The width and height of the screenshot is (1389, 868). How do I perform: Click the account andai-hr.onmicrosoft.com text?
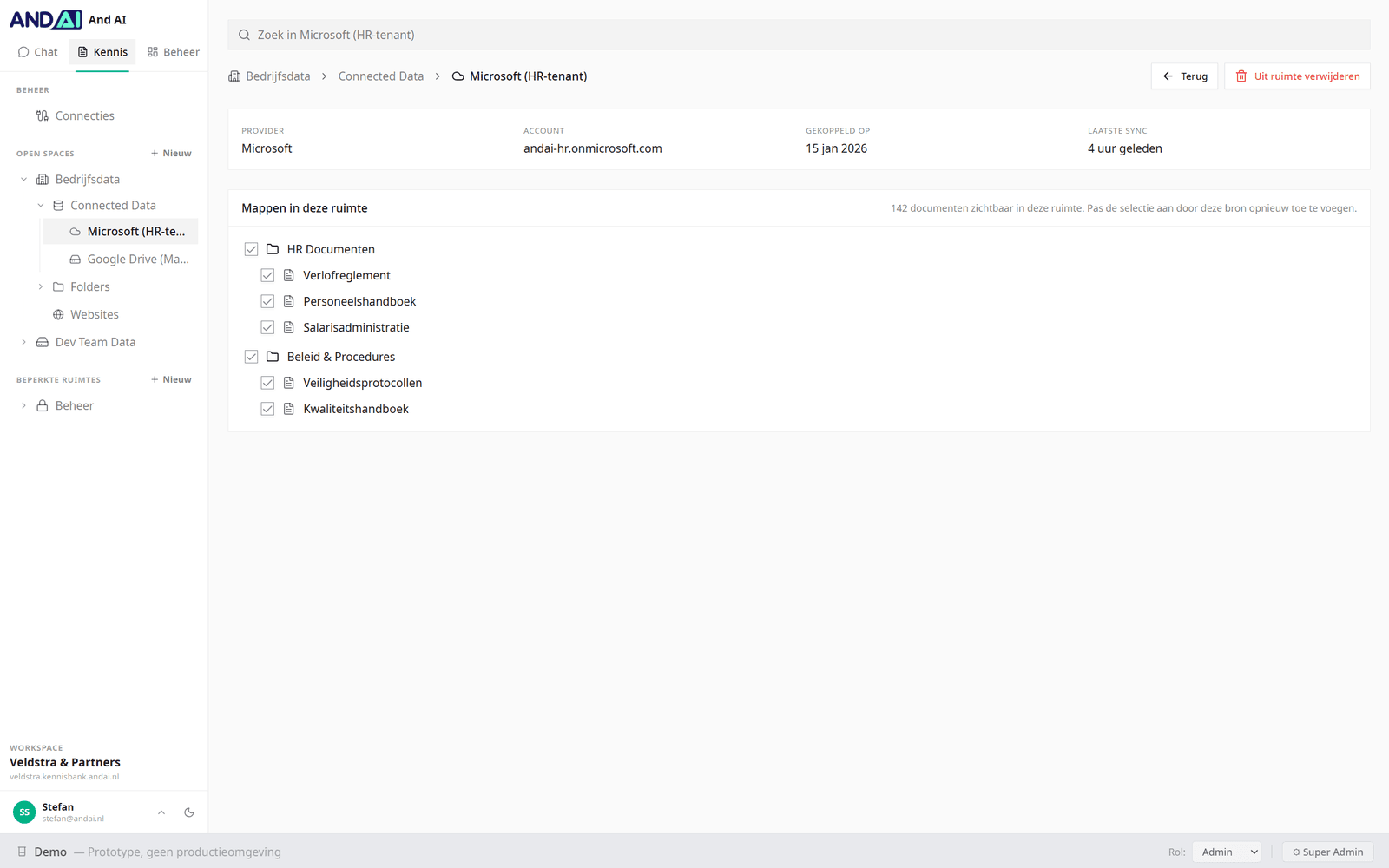pos(593,148)
